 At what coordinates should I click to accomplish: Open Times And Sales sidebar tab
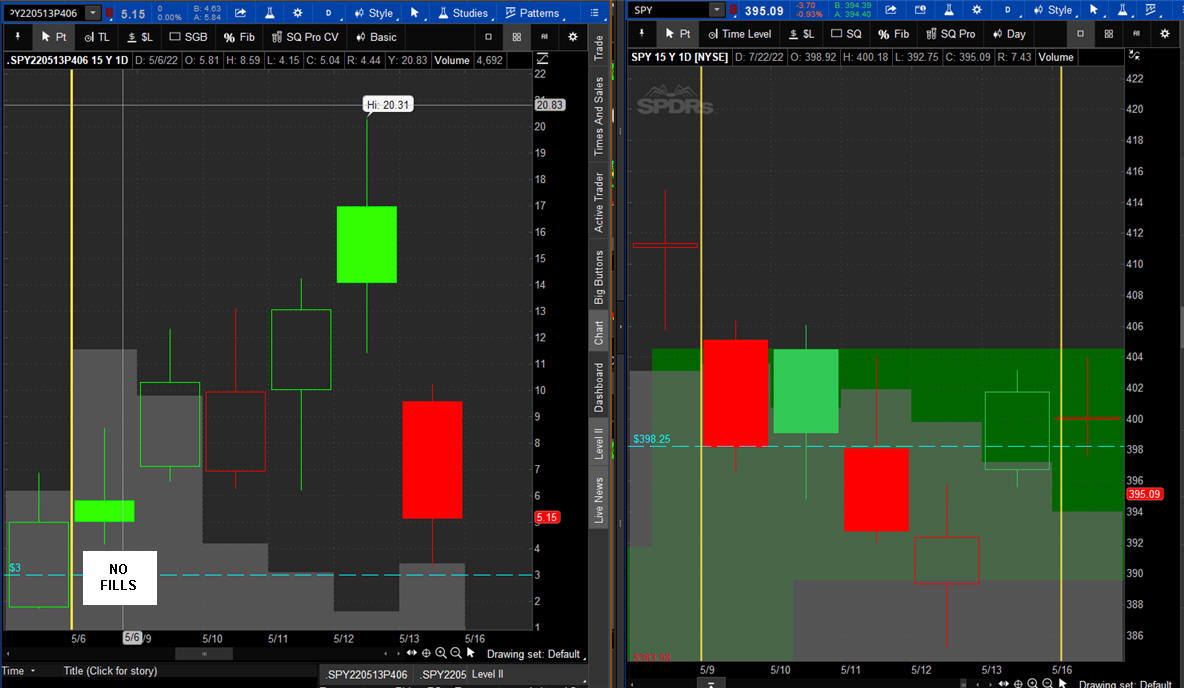tap(598, 116)
